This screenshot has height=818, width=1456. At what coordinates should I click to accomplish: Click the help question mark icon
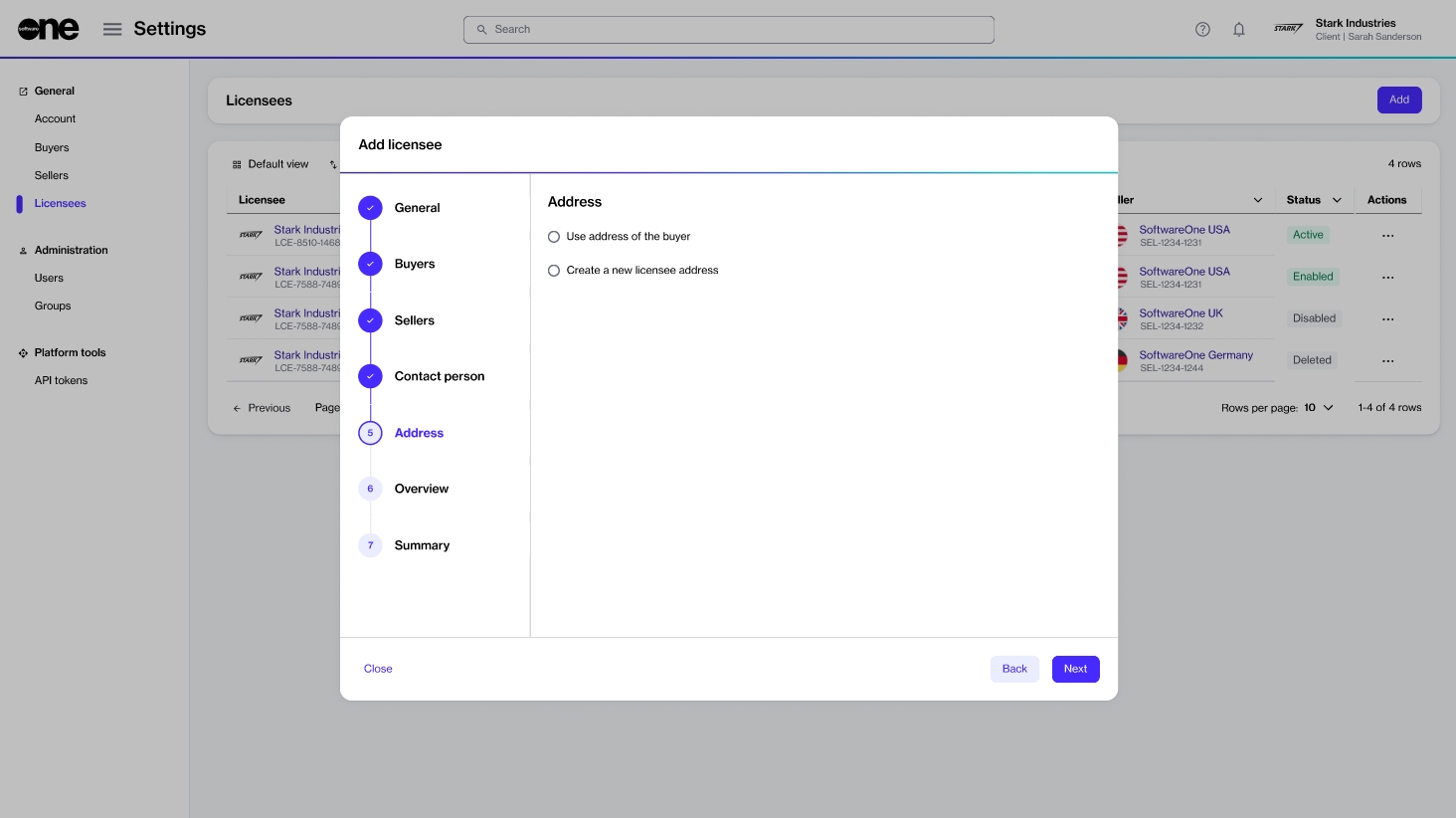1202,29
